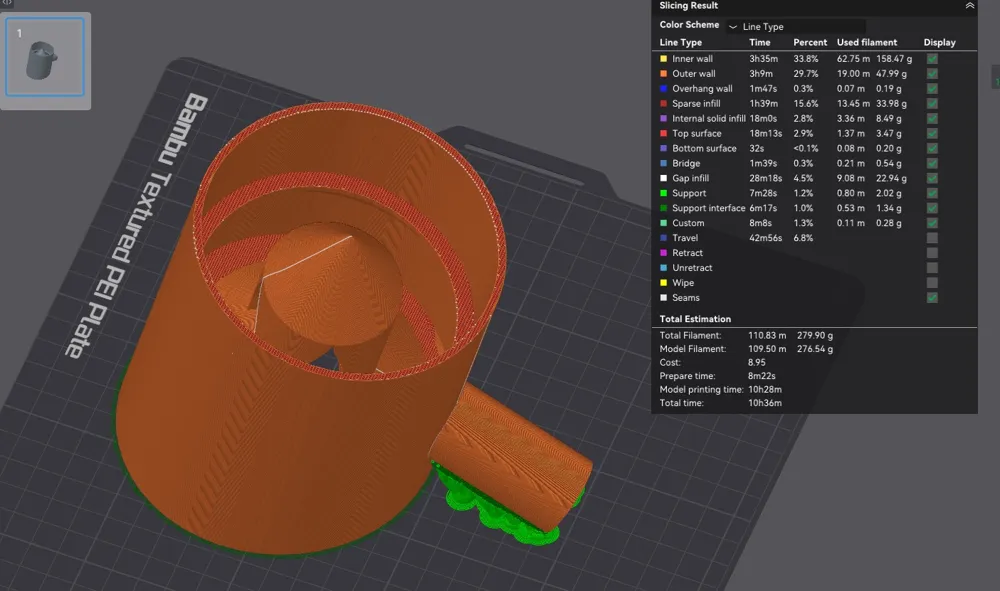Enable Travel display checkbox
This screenshot has height=591, width=1000.
[x=932, y=238]
